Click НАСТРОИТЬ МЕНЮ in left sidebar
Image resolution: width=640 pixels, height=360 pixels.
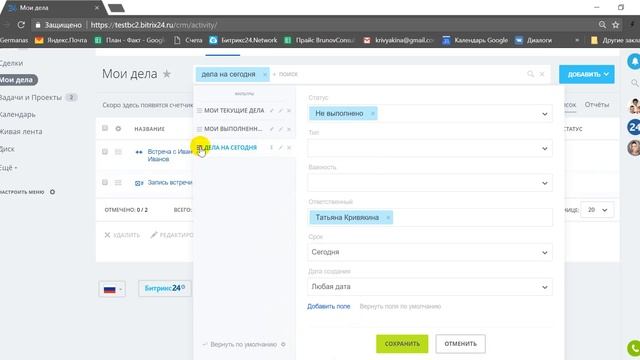pos(22,192)
